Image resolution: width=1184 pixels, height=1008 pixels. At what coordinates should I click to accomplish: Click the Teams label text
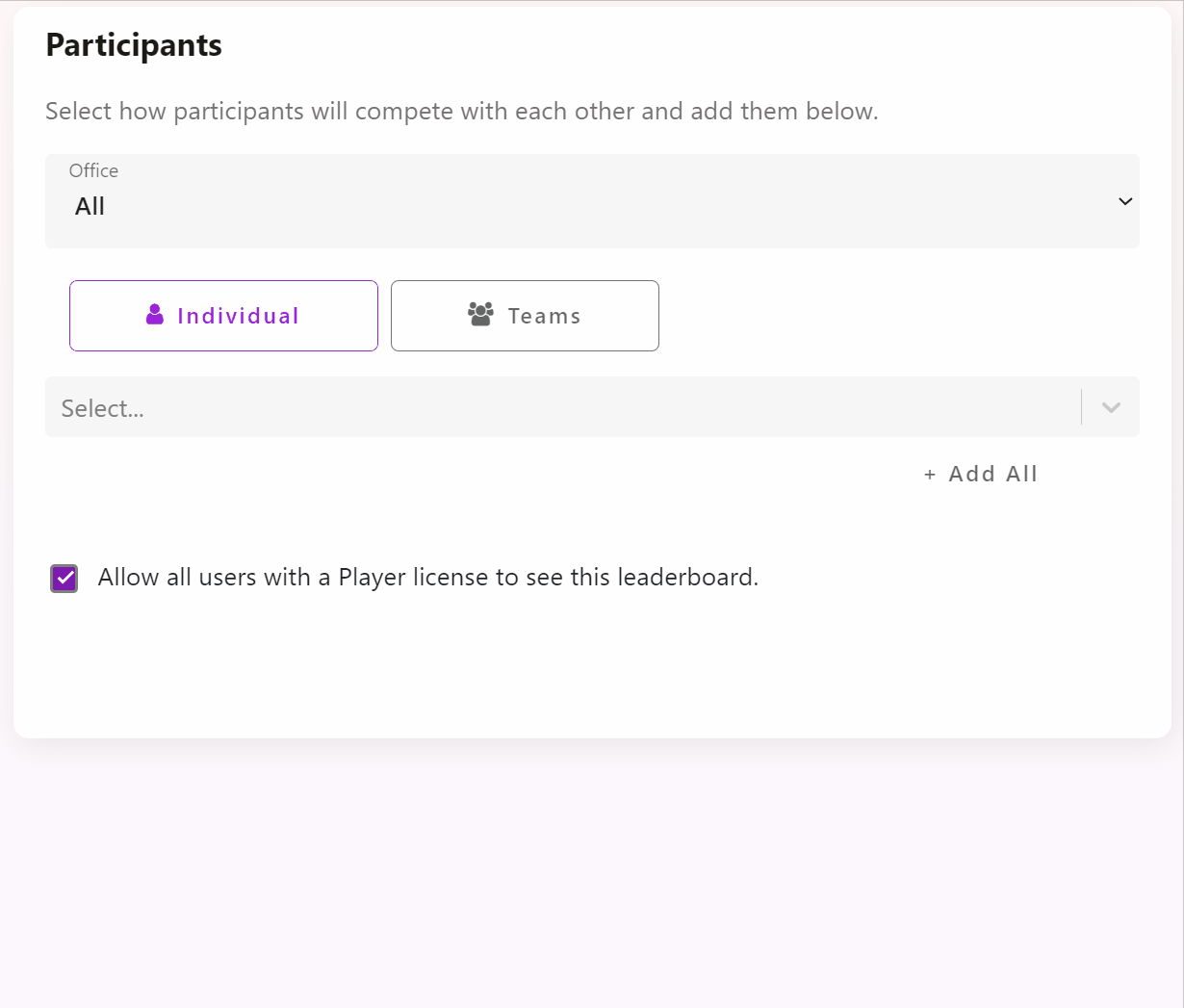pos(544,316)
